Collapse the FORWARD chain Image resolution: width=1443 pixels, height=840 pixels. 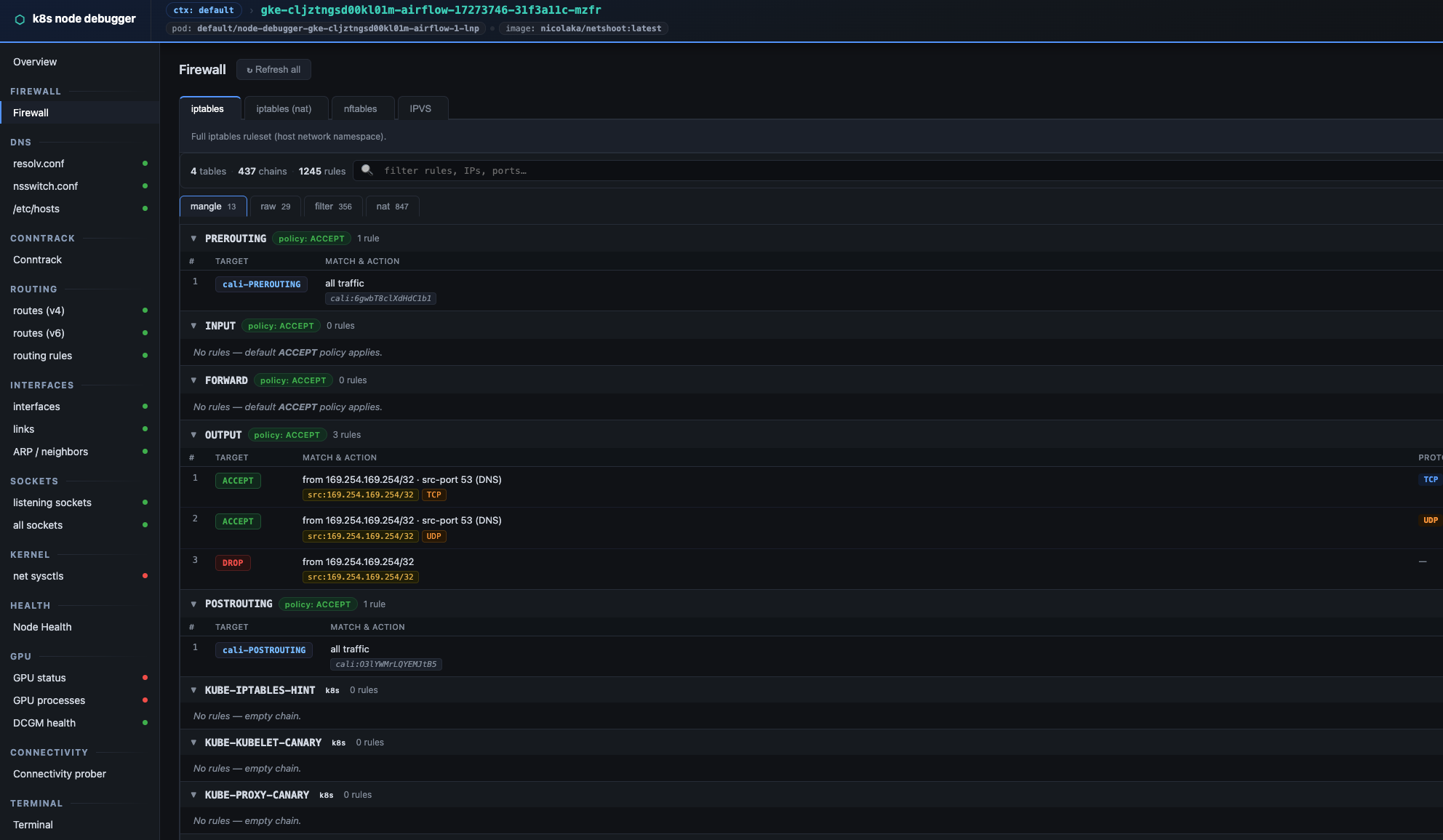193,380
